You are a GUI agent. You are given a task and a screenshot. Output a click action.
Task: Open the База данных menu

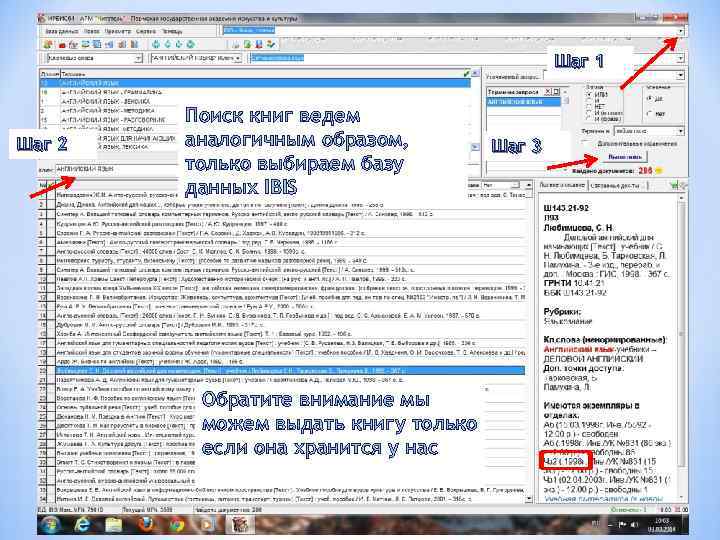point(62,31)
